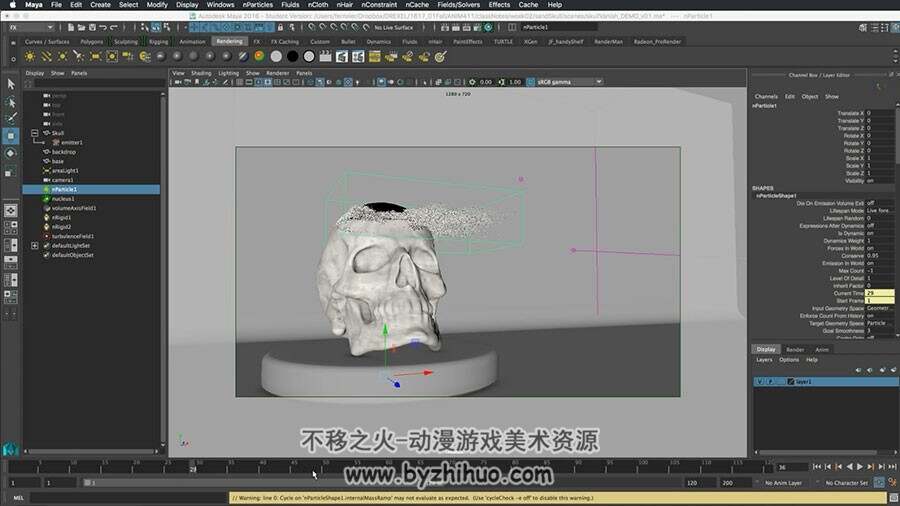This screenshot has width=900, height=506.
Task: Click the color management icon beside sRGB gamma
Action: point(530,82)
